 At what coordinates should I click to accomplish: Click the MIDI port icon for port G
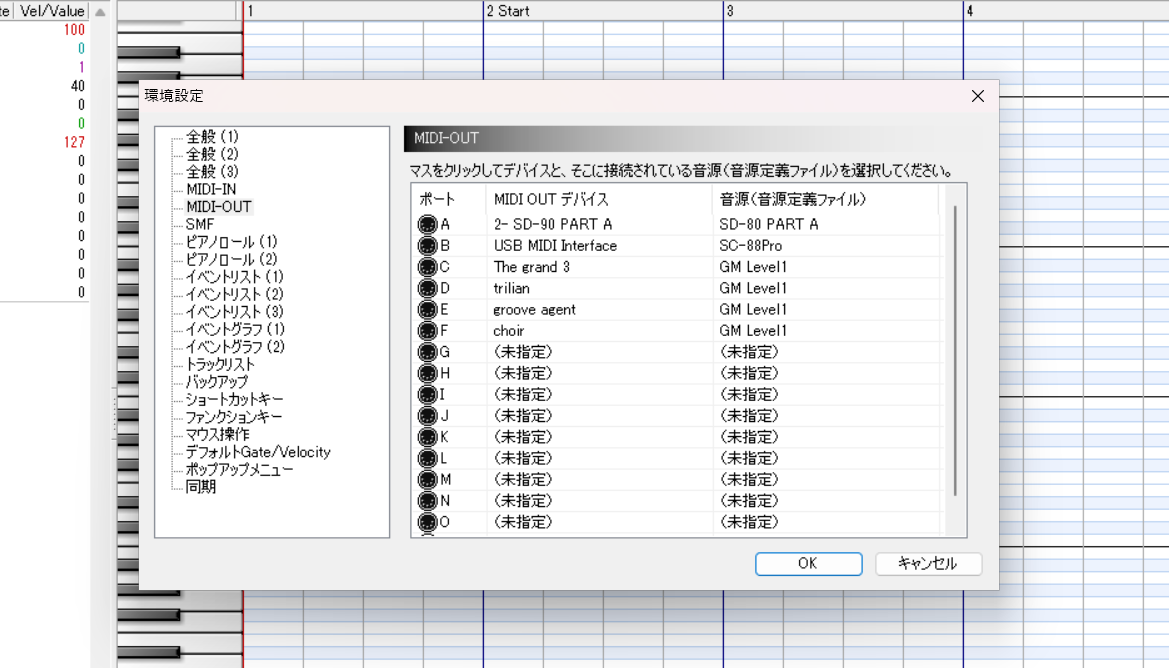tap(427, 352)
